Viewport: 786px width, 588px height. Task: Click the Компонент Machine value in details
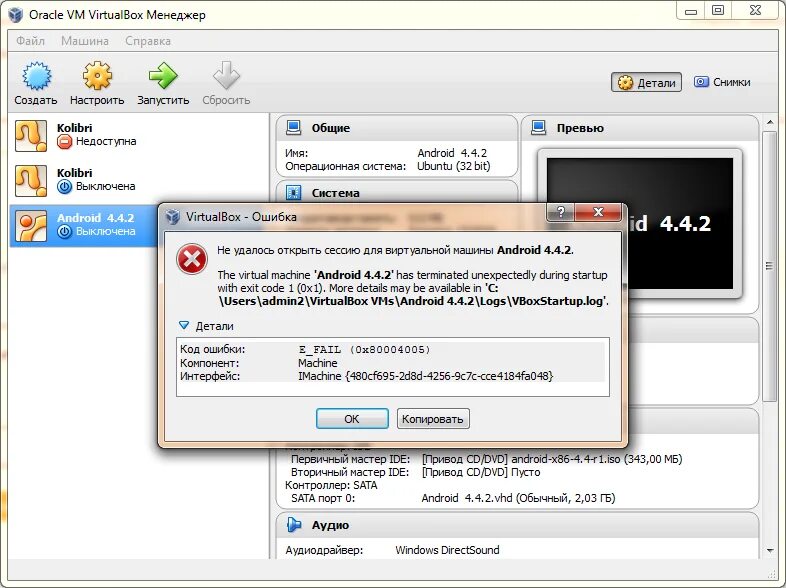click(318, 363)
